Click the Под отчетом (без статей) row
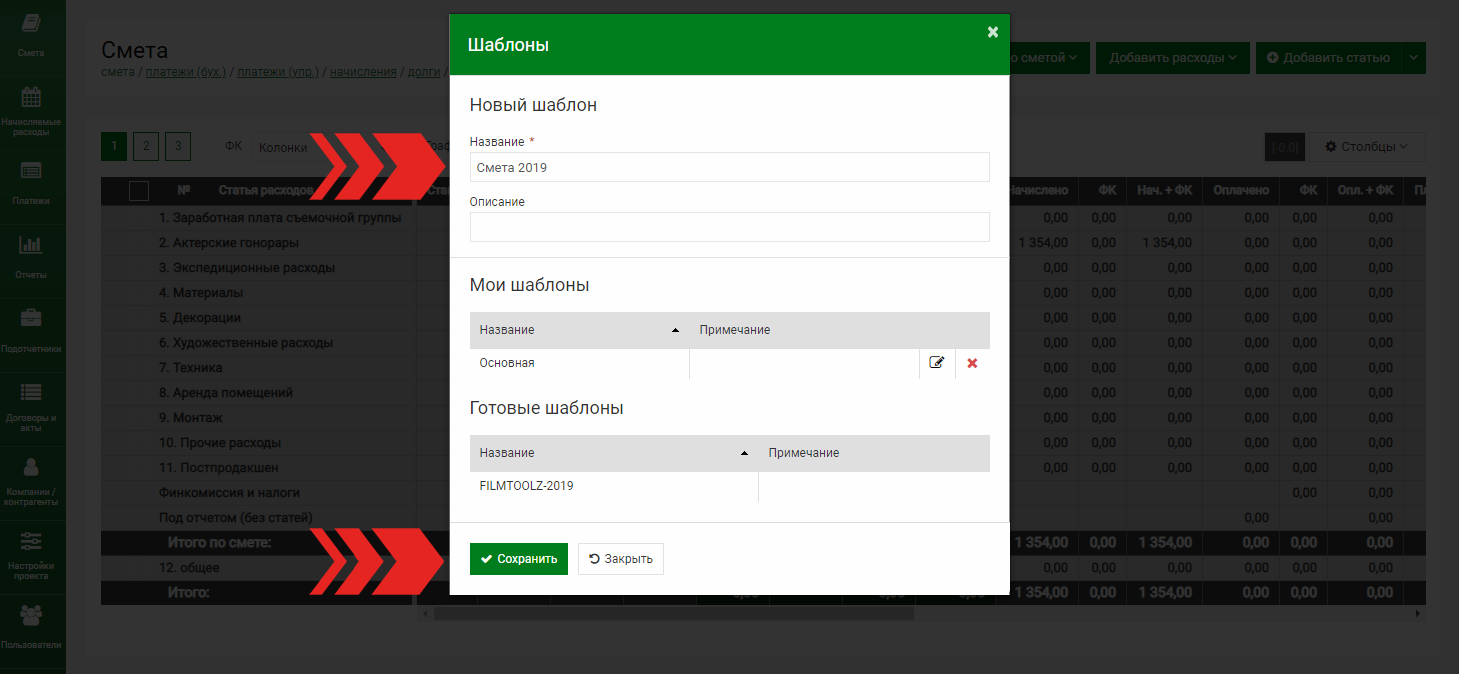This screenshot has width=1459, height=674. (x=236, y=517)
